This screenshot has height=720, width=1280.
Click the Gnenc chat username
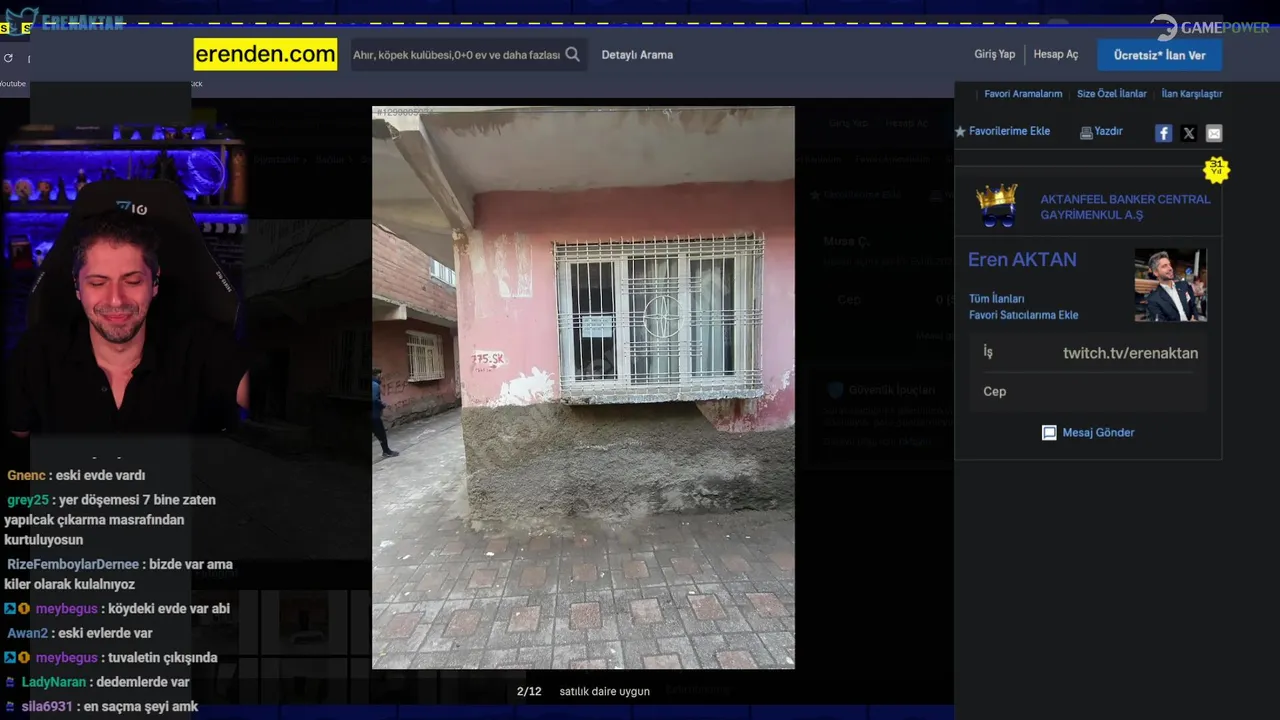point(26,476)
